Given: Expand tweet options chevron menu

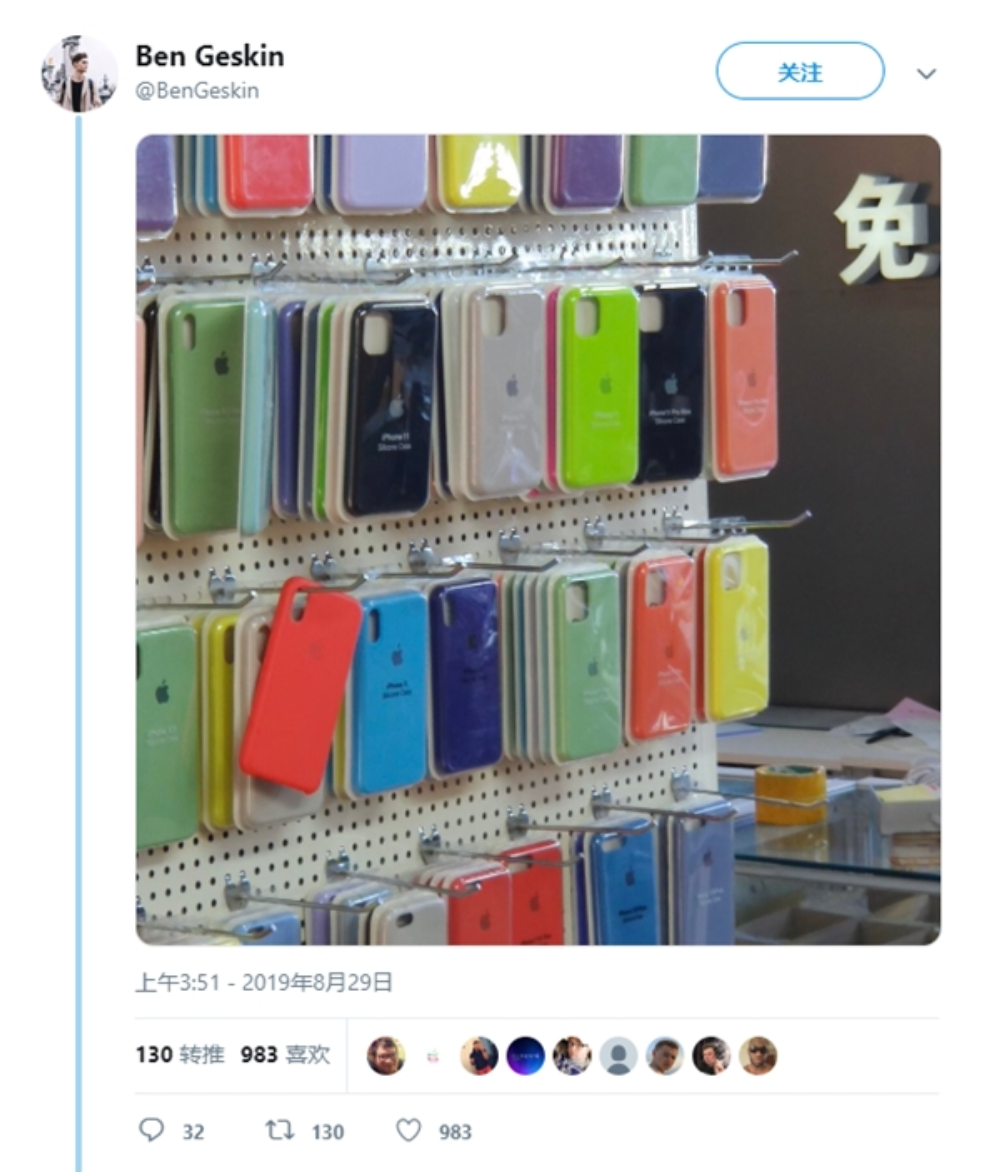Looking at the screenshot, I should tap(926, 73).
